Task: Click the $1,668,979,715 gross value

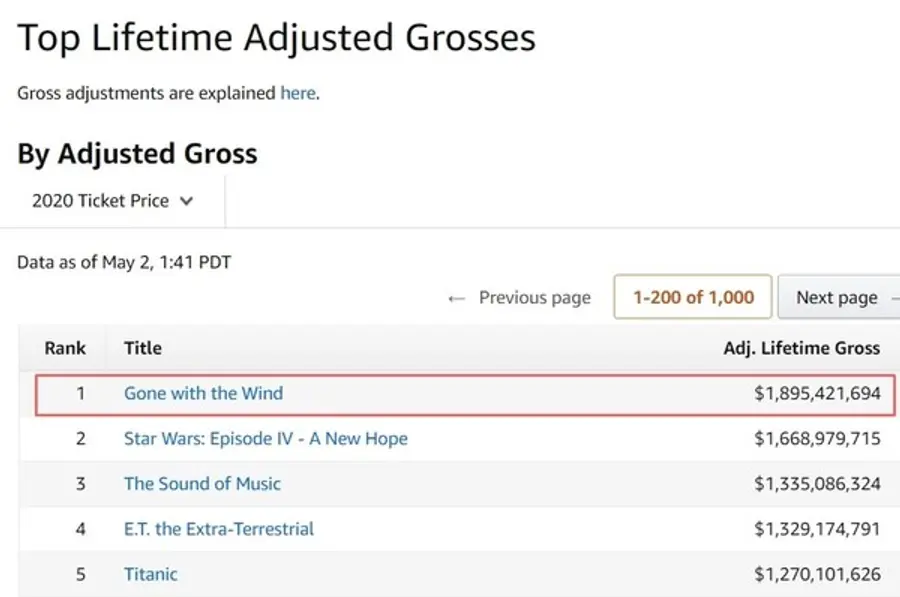Action: 817,439
